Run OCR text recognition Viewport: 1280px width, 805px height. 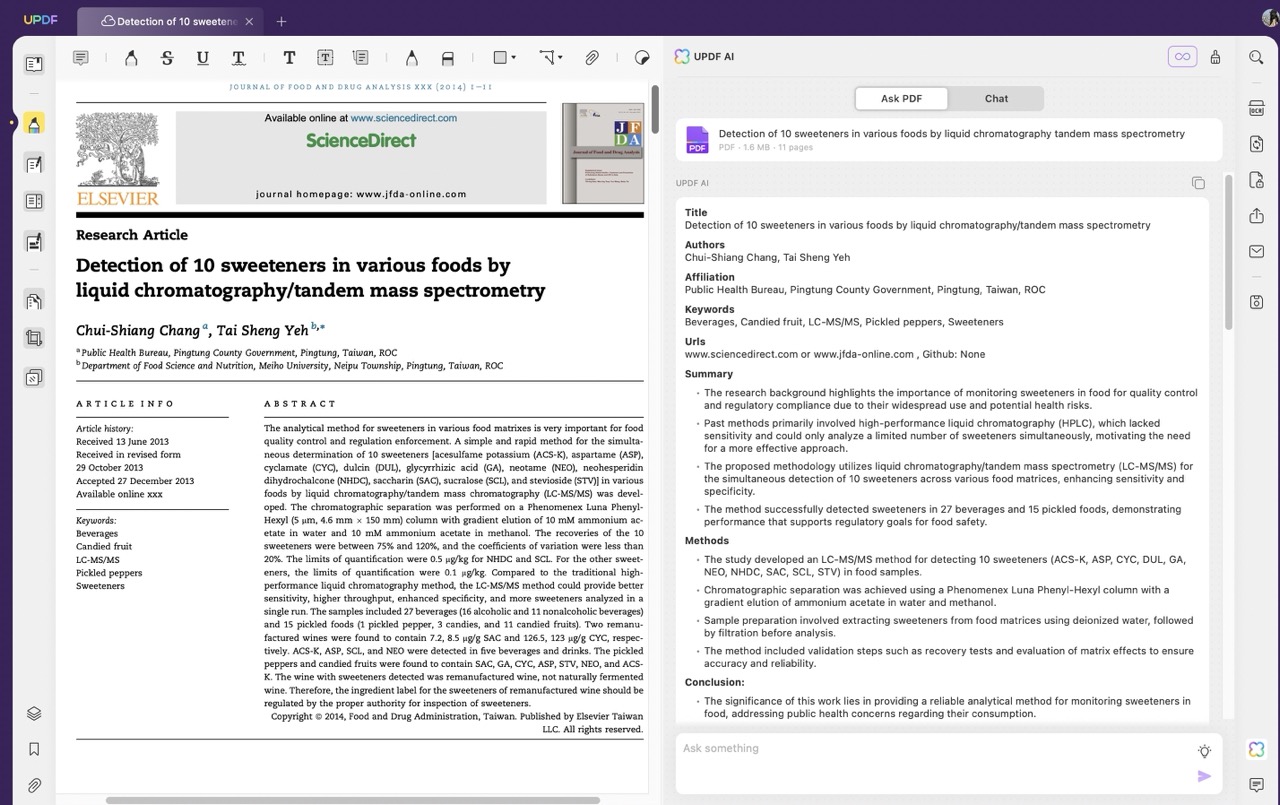coord(1257,108)
